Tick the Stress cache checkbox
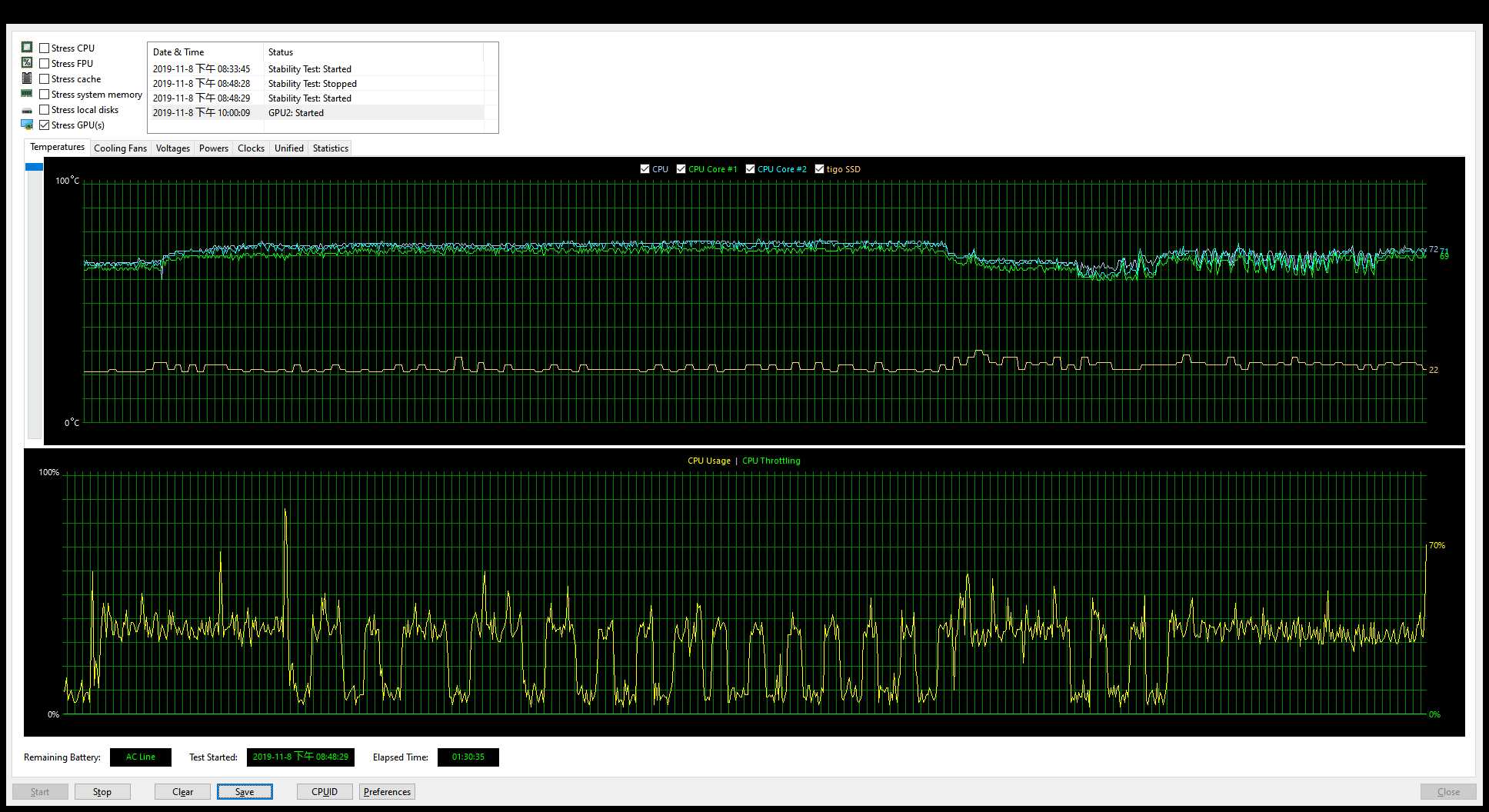Screen dimensions: 1489x812 [x=44, y=78]
